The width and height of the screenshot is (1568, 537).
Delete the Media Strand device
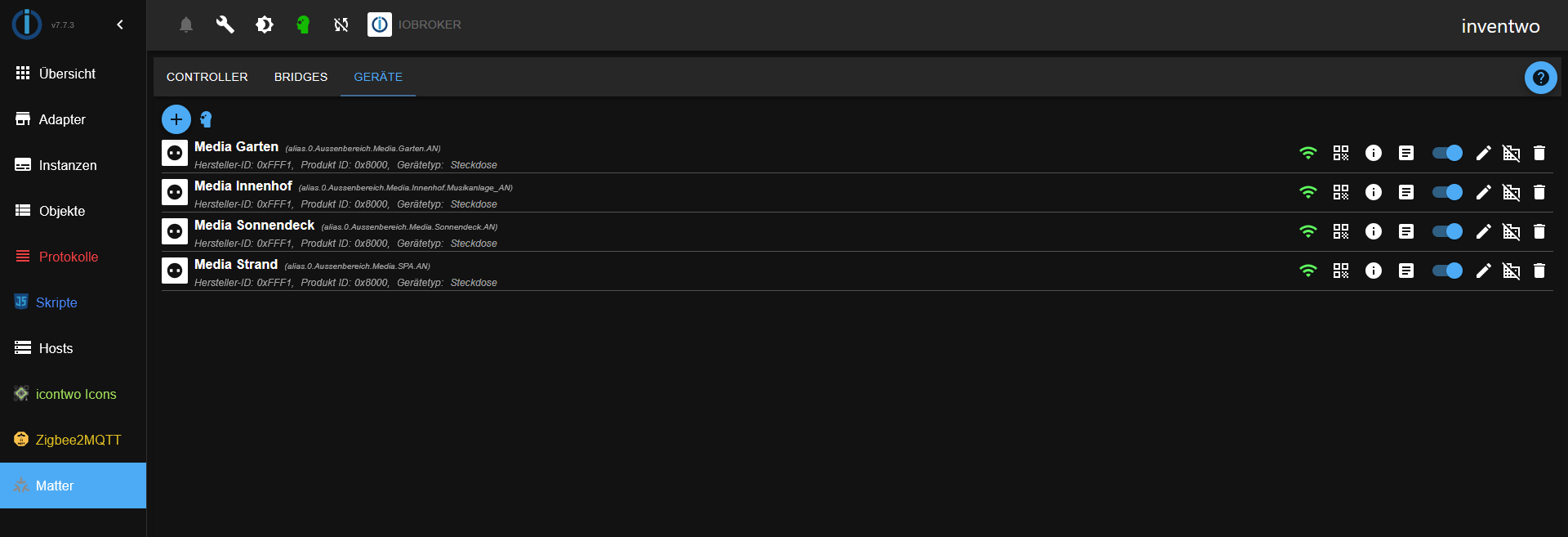[1539, 271]
